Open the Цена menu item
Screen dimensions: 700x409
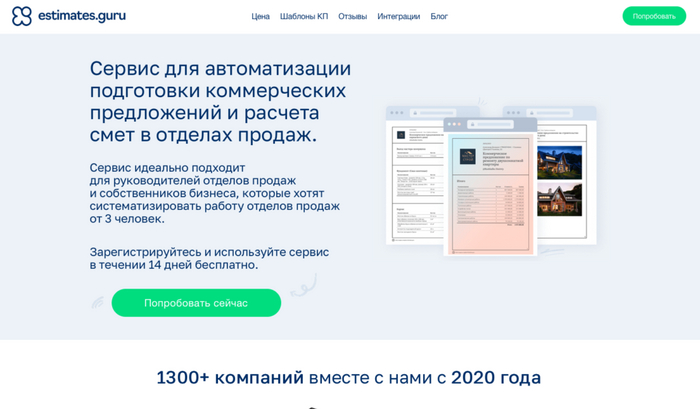pyautogui.click(x=260, y=17)
